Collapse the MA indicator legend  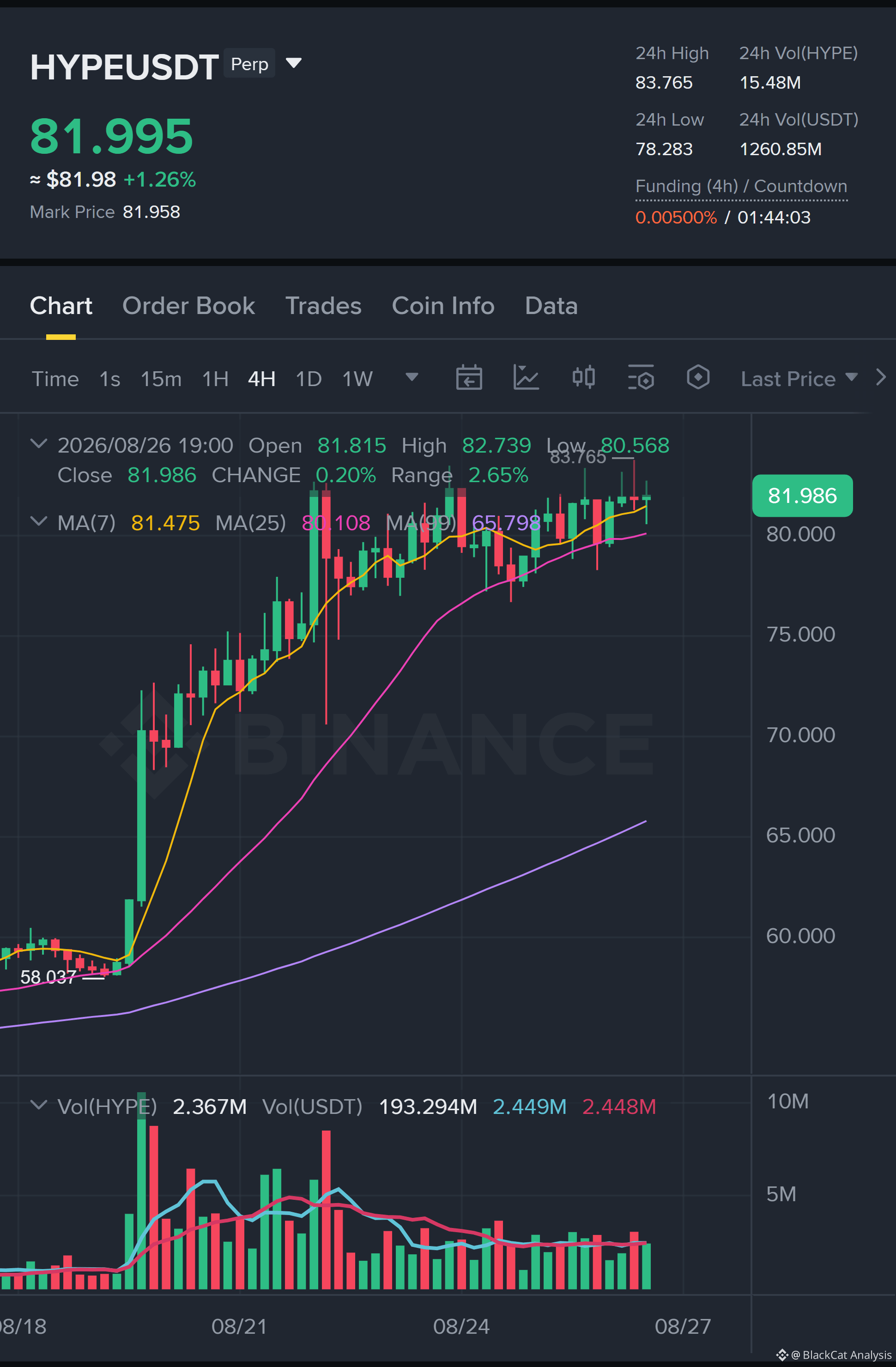pos(38,521)
